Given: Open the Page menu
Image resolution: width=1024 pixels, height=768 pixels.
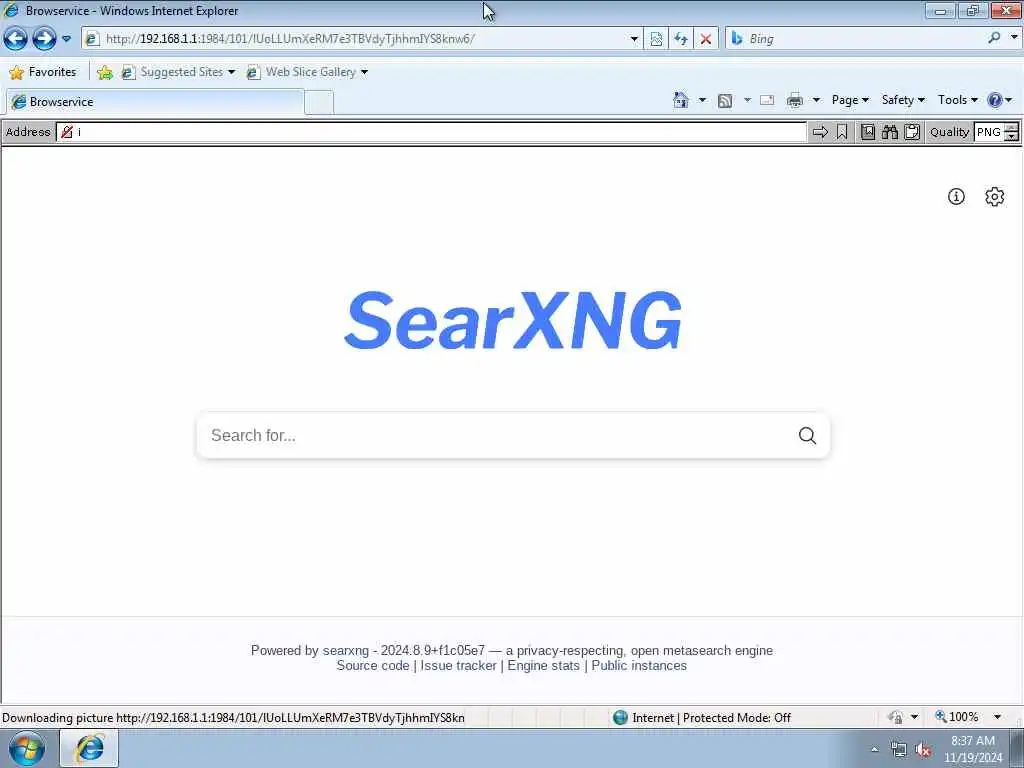Looking at the screenshot, I should (x=850, y=100).
